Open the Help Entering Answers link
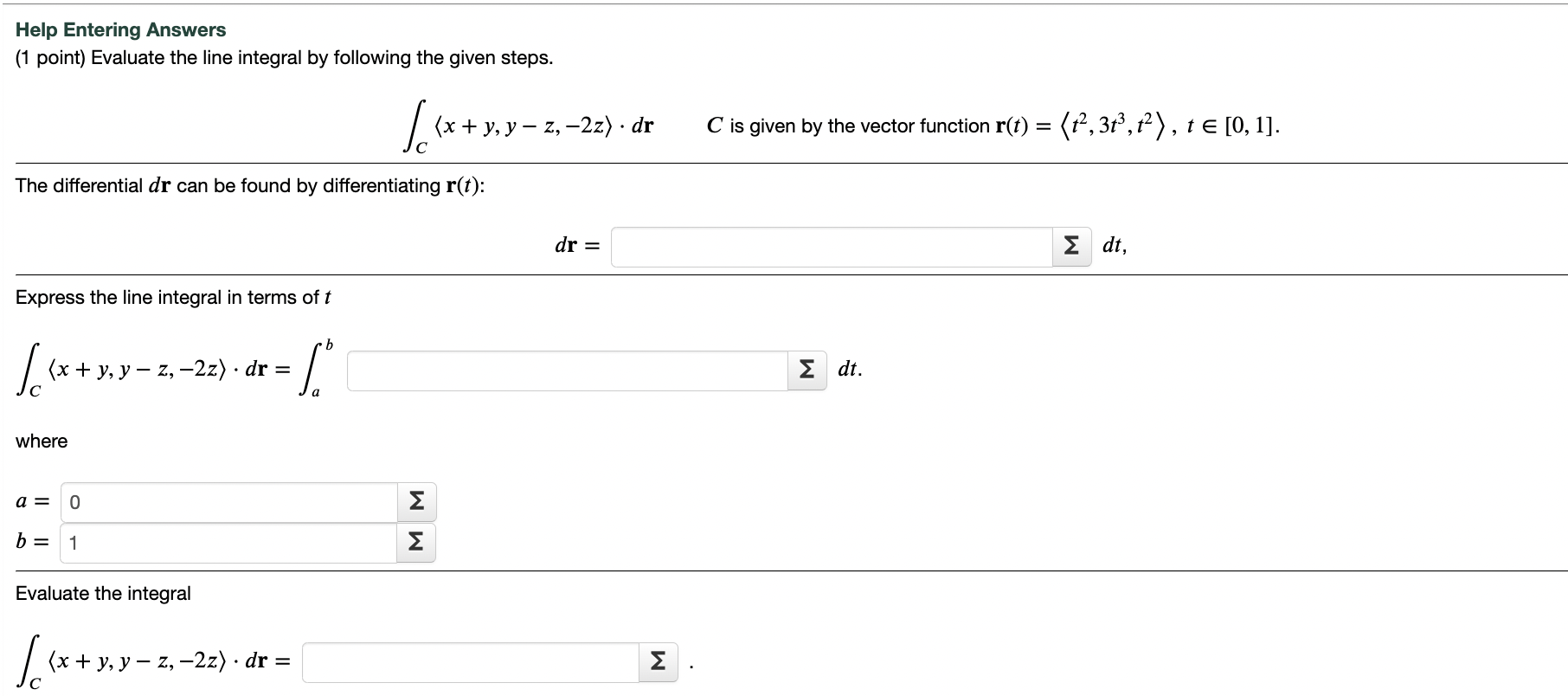This screenshot has width=1568, height=696. pos(120,29)
